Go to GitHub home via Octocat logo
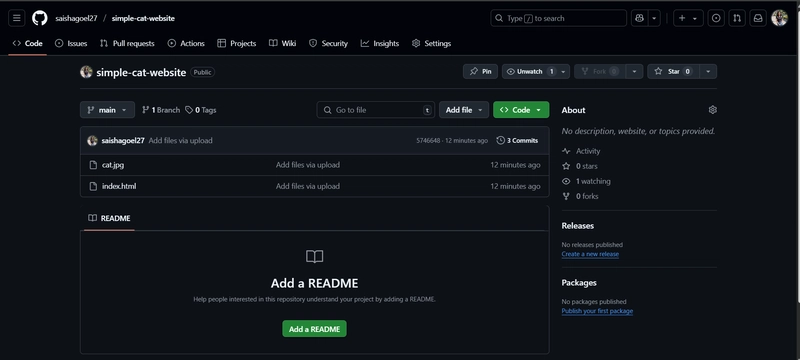800x360 pixels. pyautogui.click(x=40, y=18)
